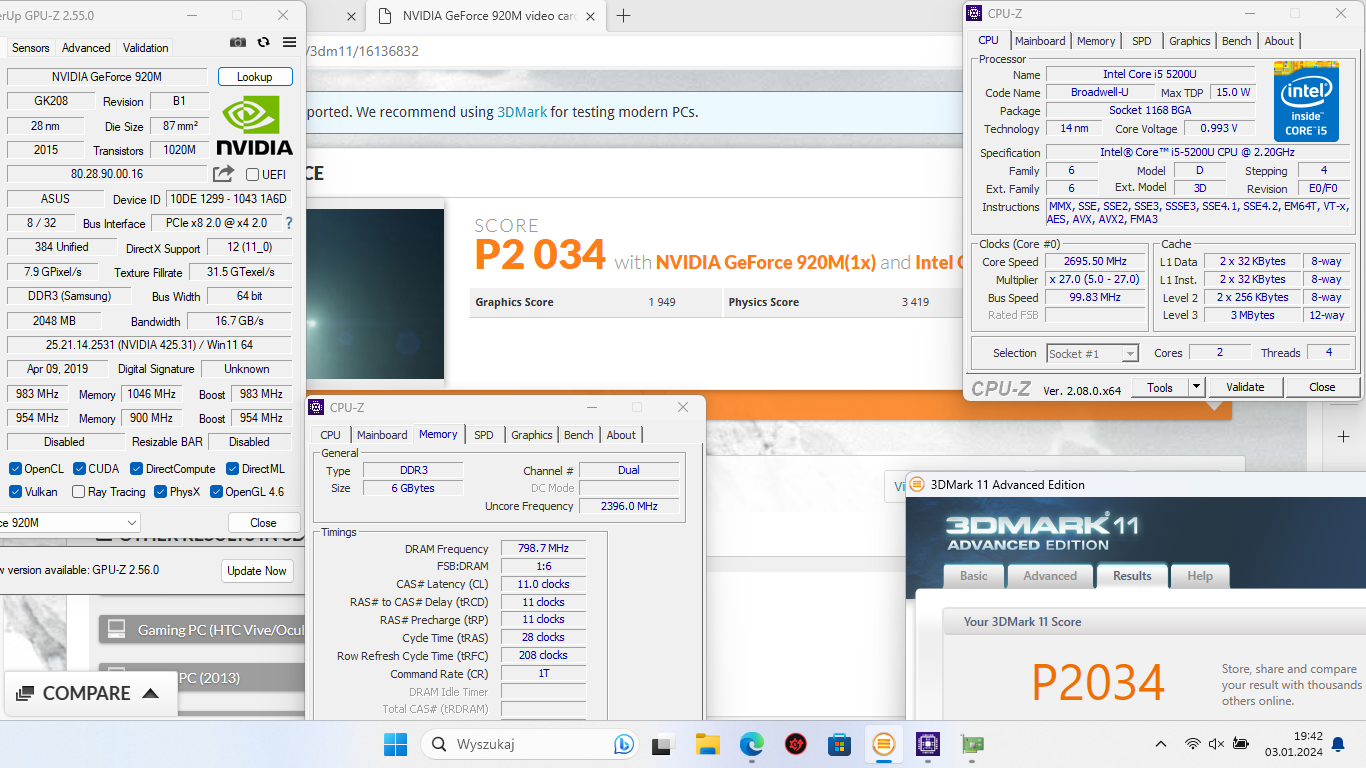This screenshot has height=768, width=1366.
Task: Click the plus icon in browser sidebar
Action: (1344, 437)
